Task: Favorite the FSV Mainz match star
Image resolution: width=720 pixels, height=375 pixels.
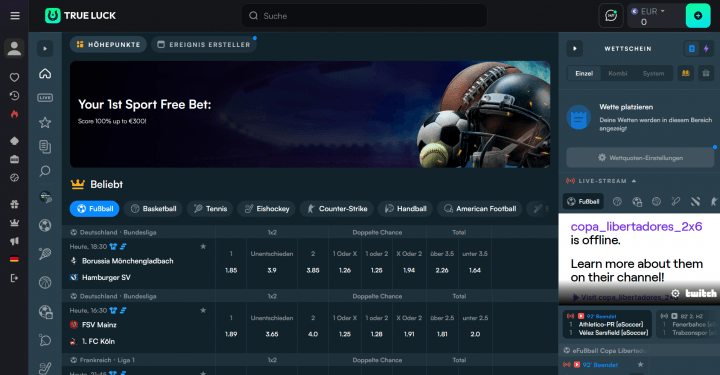Action: click(x=203, y=310)
